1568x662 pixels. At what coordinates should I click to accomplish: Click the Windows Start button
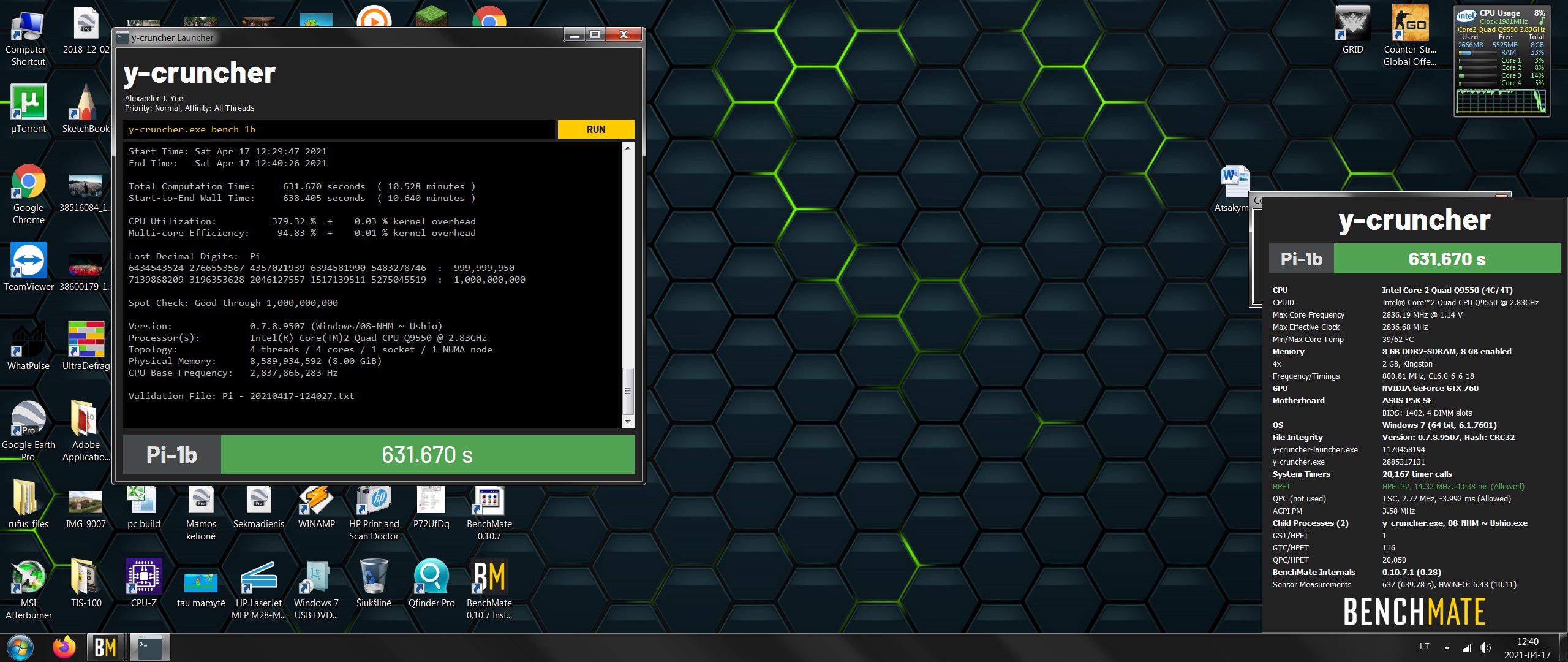[x=20, y=647]
